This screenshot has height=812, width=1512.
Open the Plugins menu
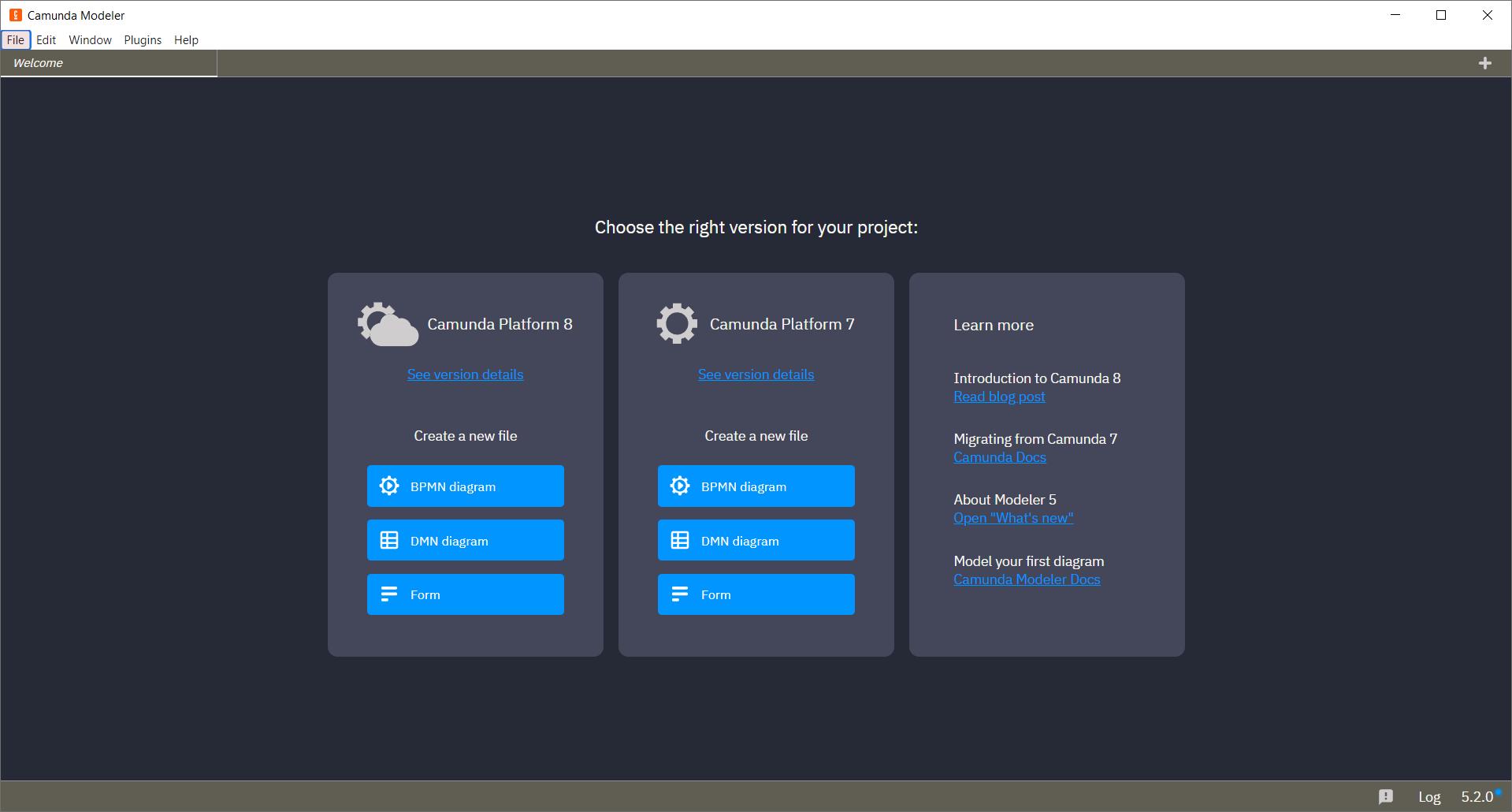[x=143, y=40]
